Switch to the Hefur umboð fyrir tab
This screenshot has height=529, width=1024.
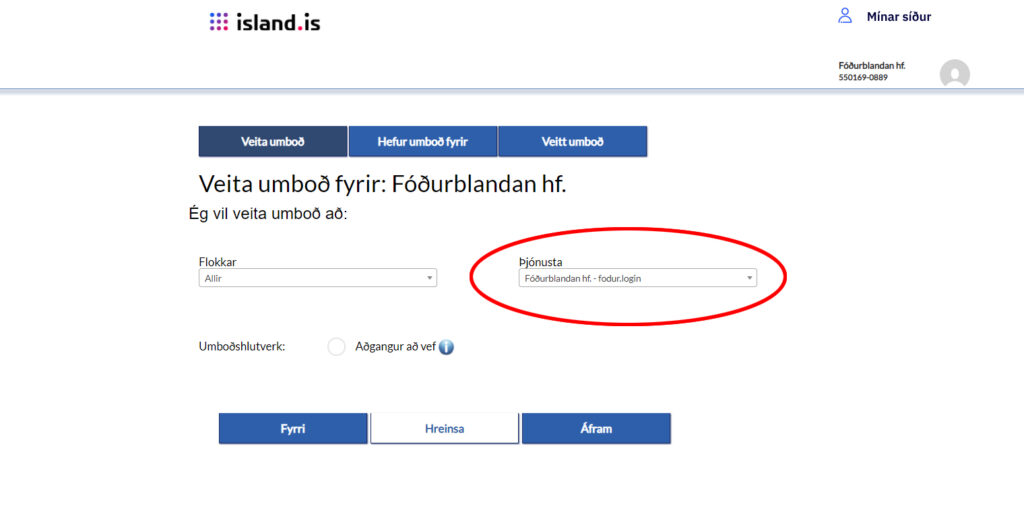423,141
